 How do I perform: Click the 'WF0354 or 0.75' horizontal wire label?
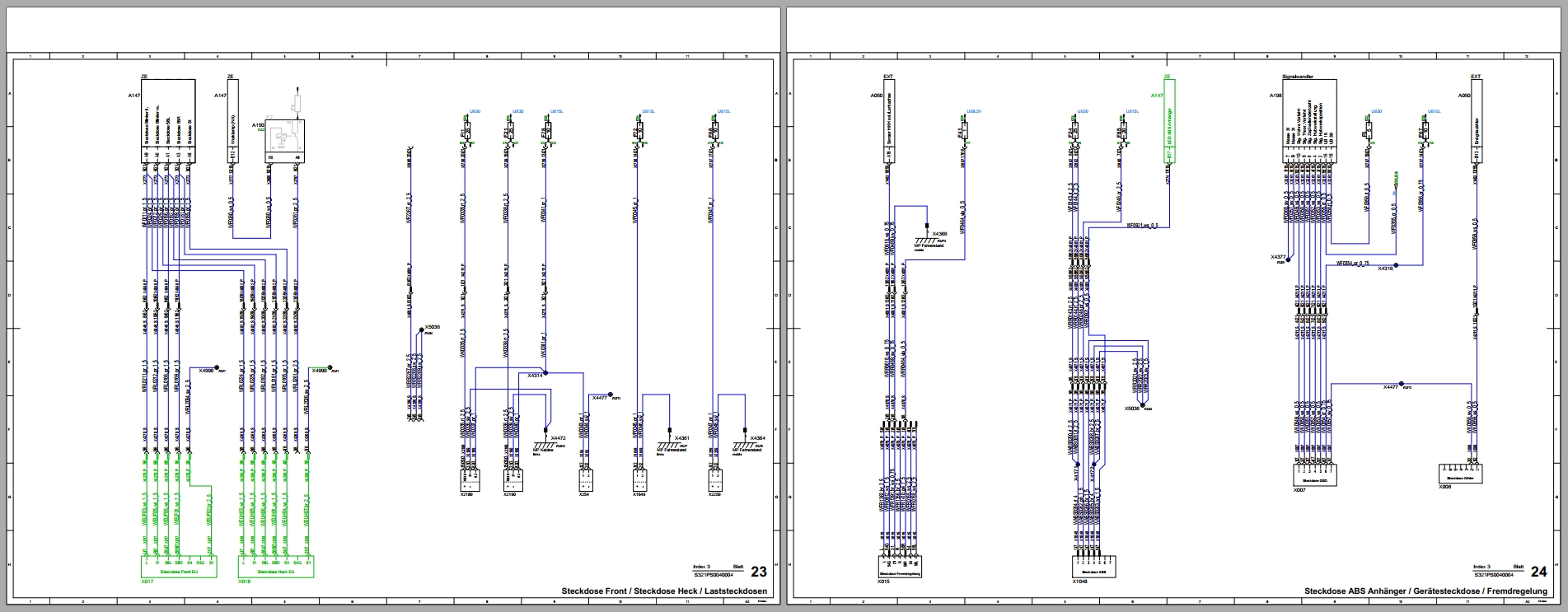click(x=1353, y=263)
